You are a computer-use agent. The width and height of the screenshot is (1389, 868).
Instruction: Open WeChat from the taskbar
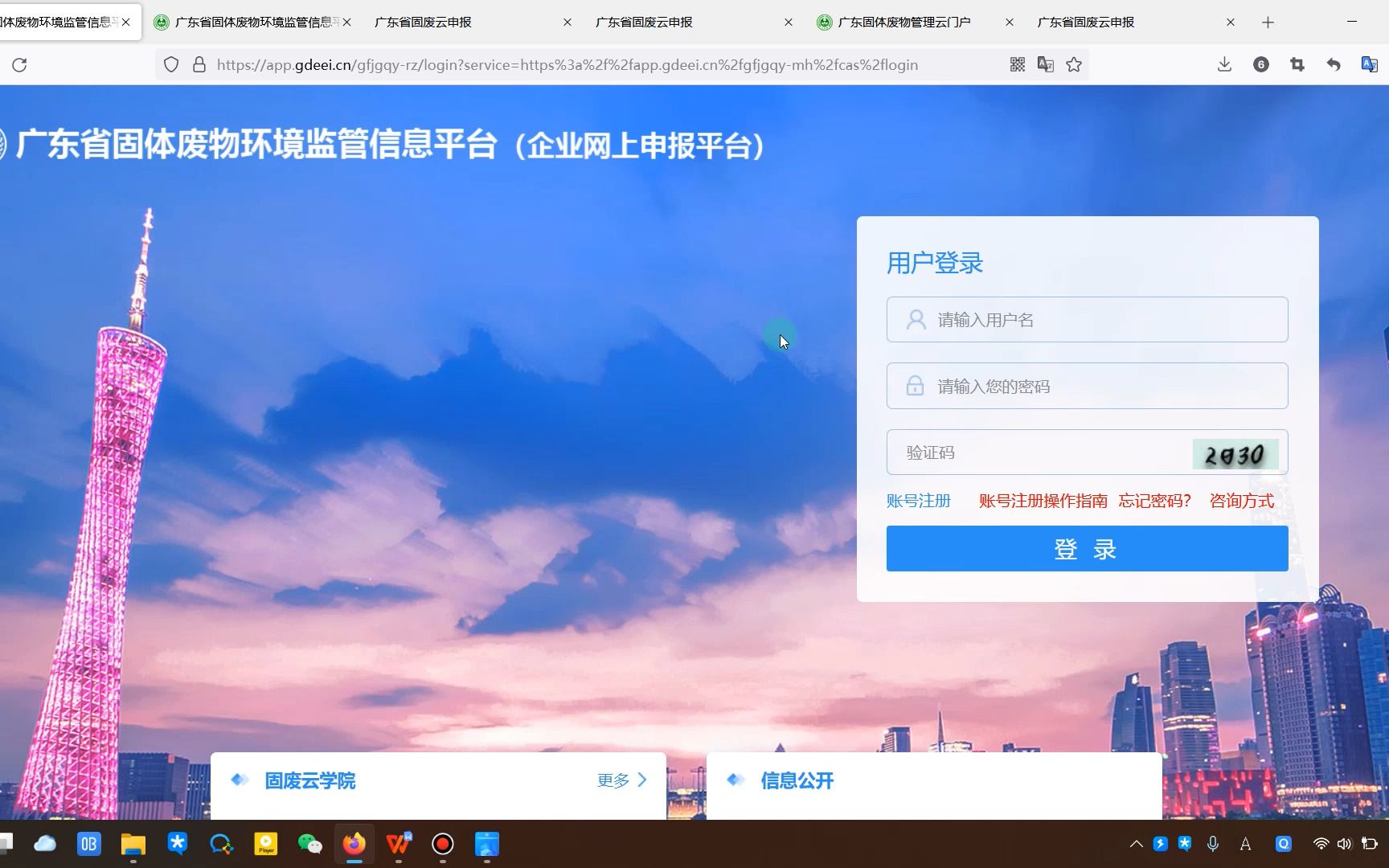click(x=309, y=844)
